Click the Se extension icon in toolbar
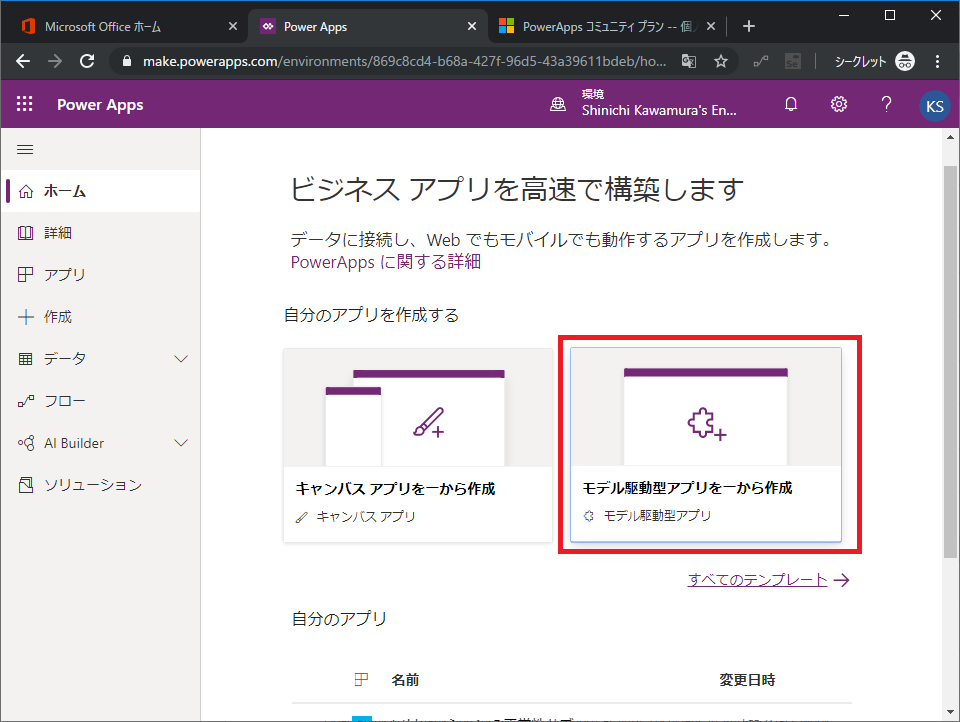This screenshot has height=722, width=960. click(x=793, y=61)
